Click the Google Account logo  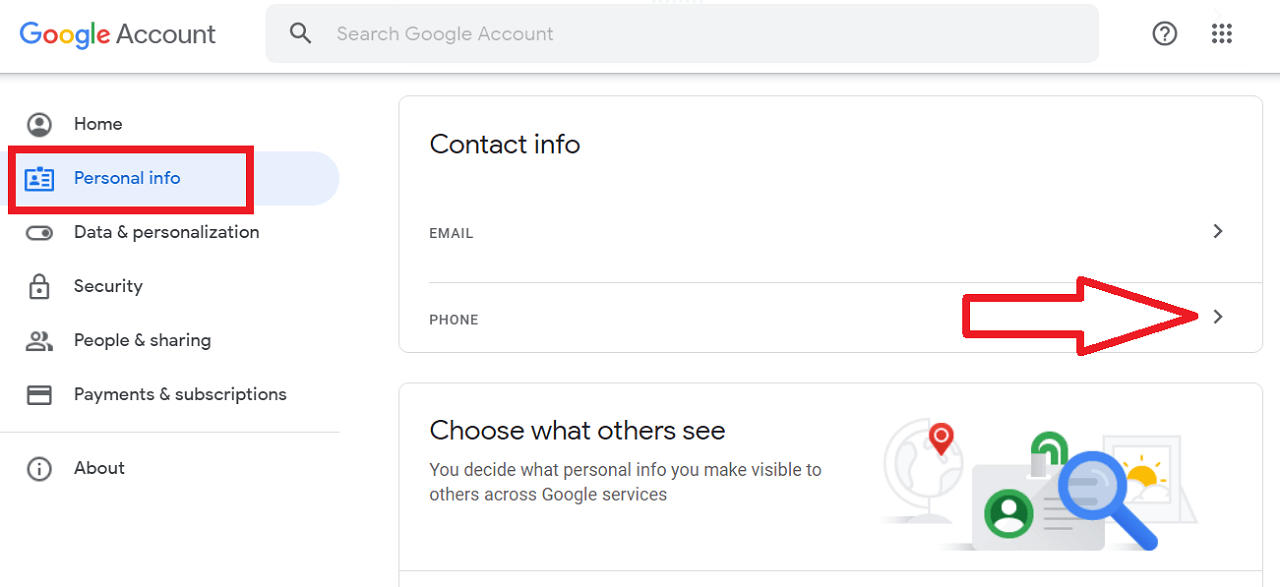[x=117, y=34]
